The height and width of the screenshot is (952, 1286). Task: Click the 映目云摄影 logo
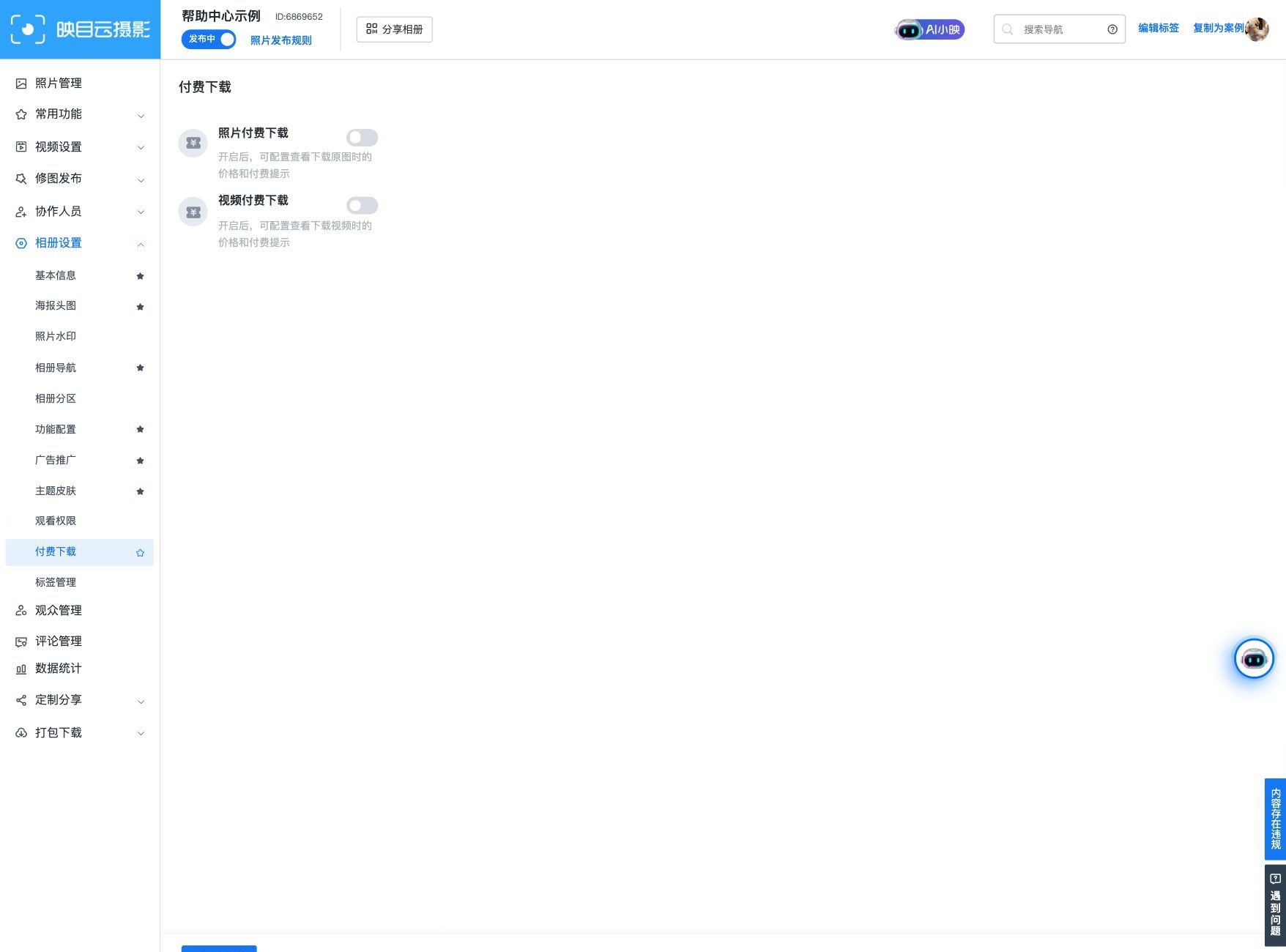click(x=80, y=29)
